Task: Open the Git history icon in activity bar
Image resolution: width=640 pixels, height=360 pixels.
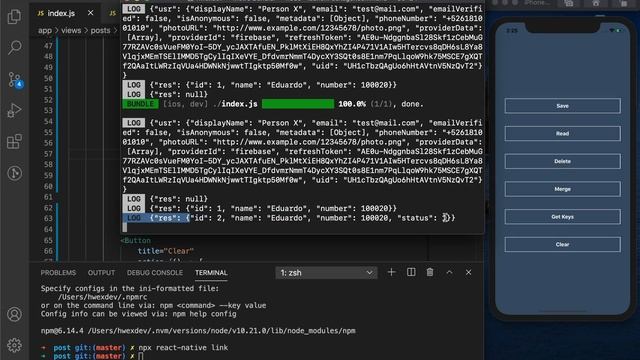Action: click(14, 173)
